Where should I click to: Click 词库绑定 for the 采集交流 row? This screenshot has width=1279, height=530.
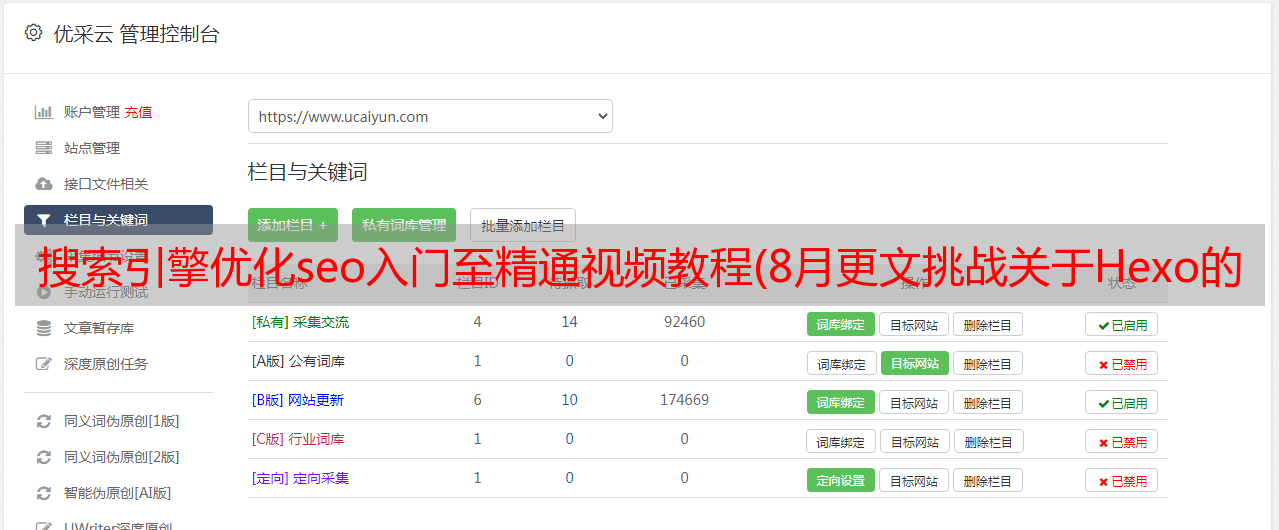click(x=841, y=324)
